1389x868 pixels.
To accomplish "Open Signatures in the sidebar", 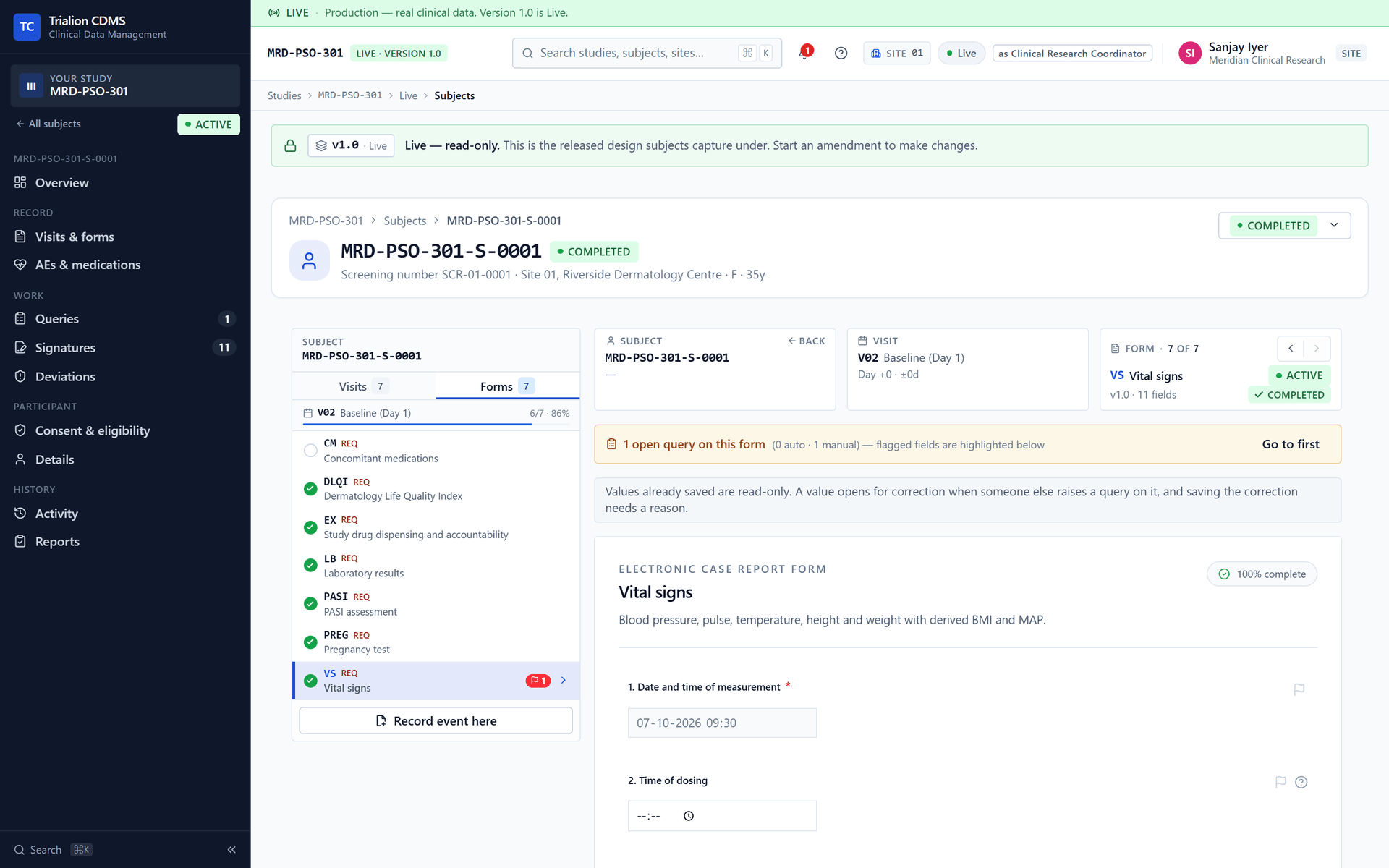I will 125,348.
